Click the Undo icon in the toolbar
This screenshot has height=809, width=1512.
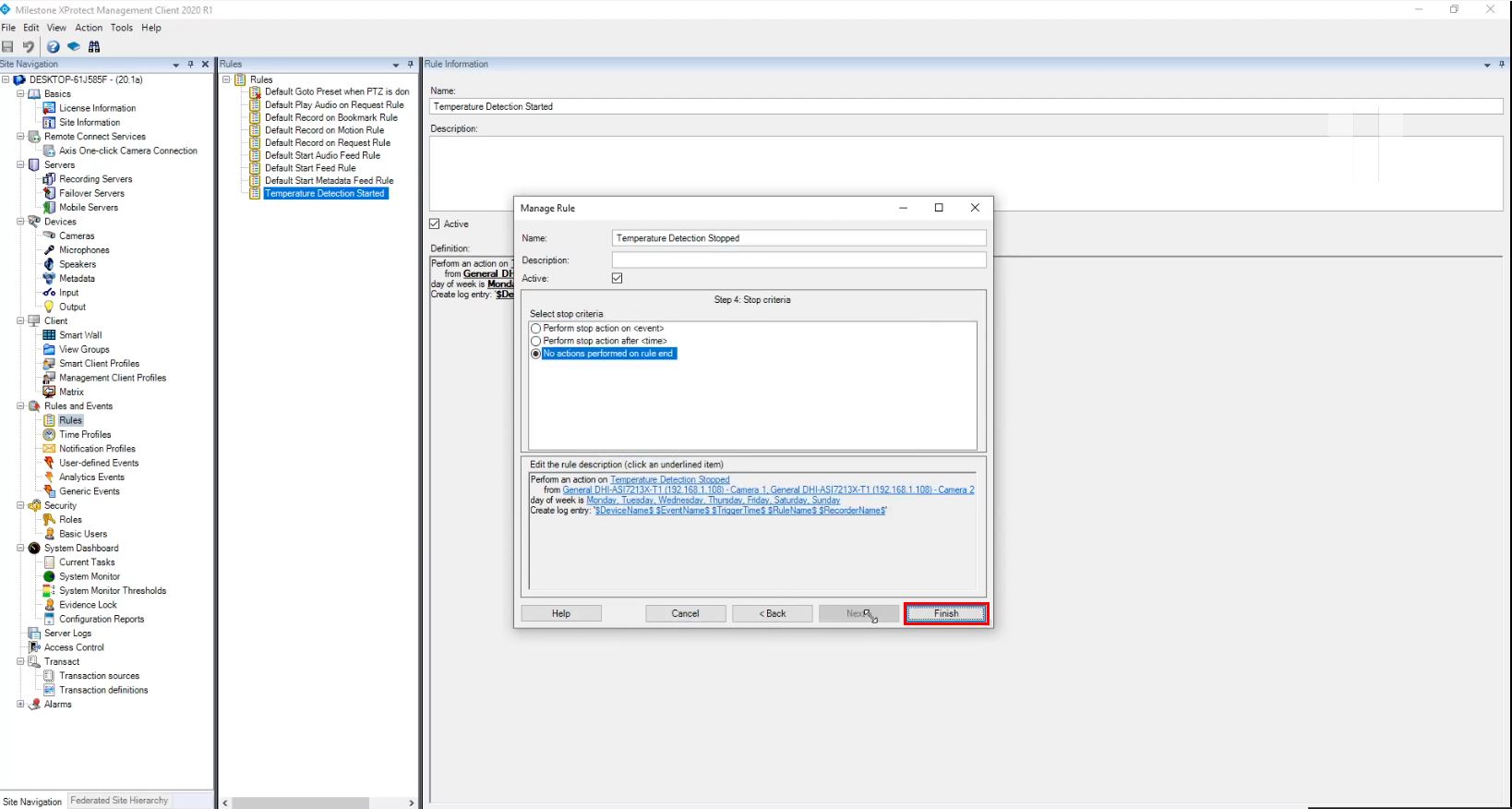(29, 47)
